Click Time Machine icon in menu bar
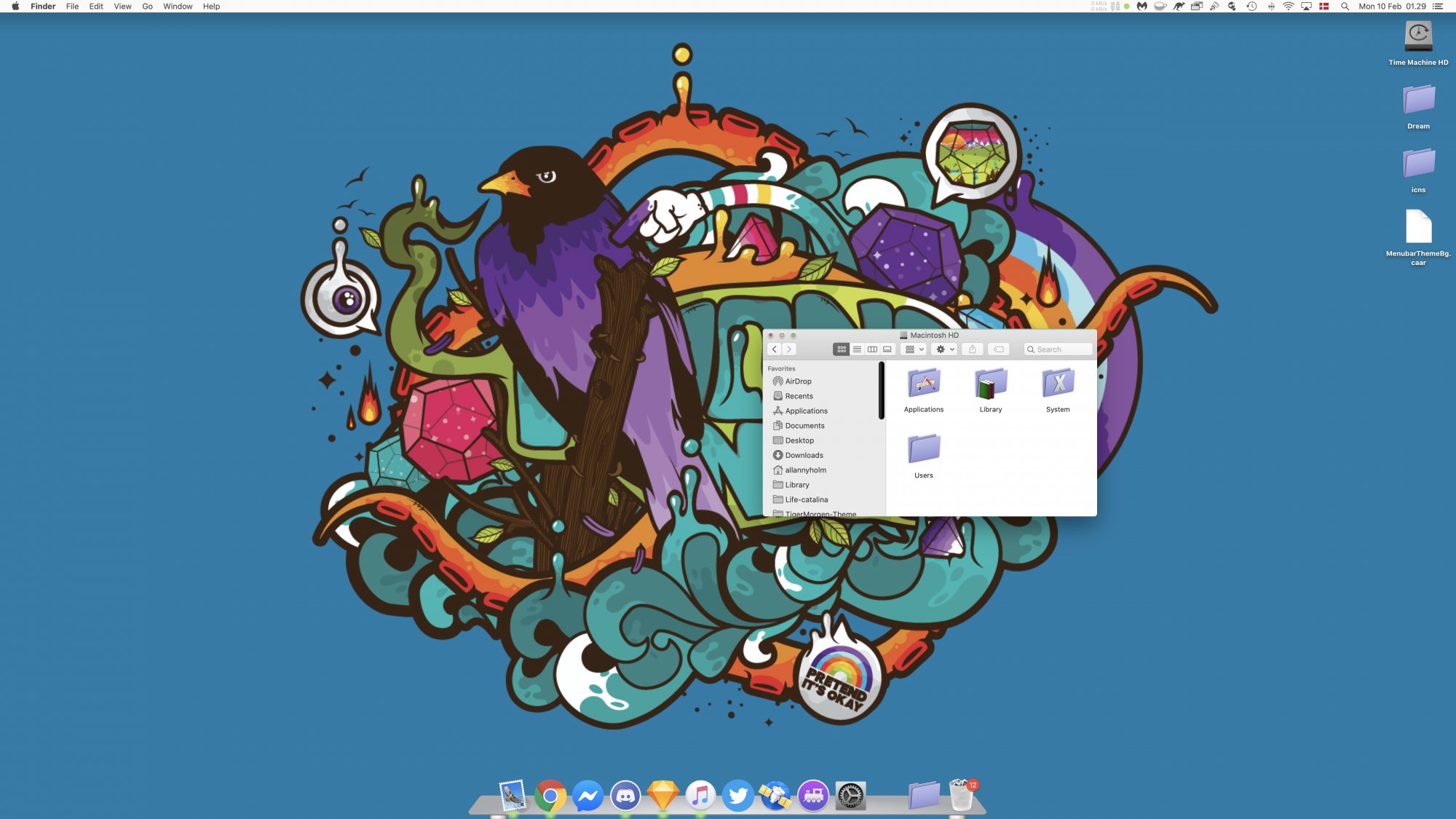This screenshot has width=1456, height=819. click(1251, 7)
